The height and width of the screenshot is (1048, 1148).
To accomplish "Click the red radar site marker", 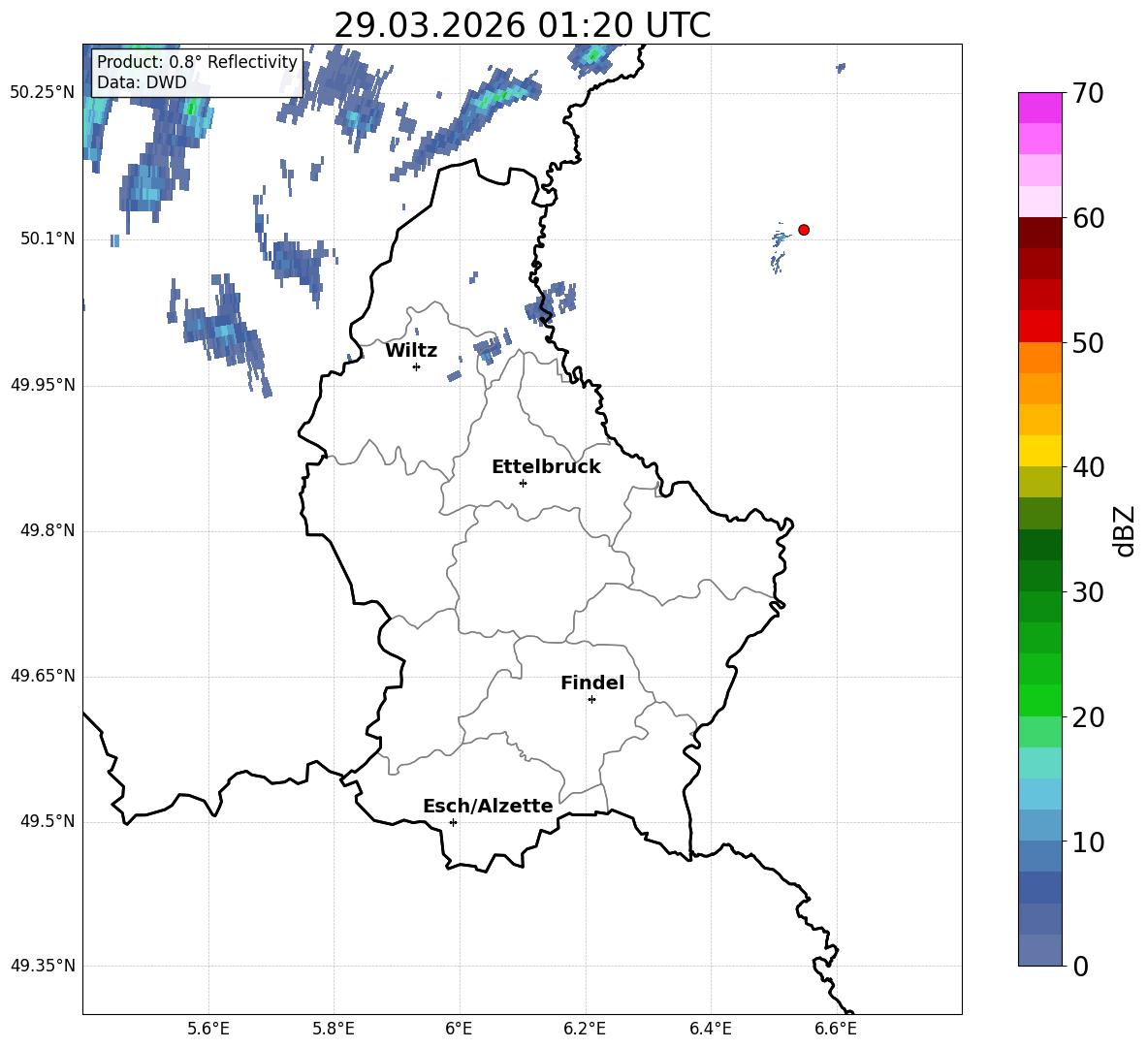I will click(x=803, y=230).
